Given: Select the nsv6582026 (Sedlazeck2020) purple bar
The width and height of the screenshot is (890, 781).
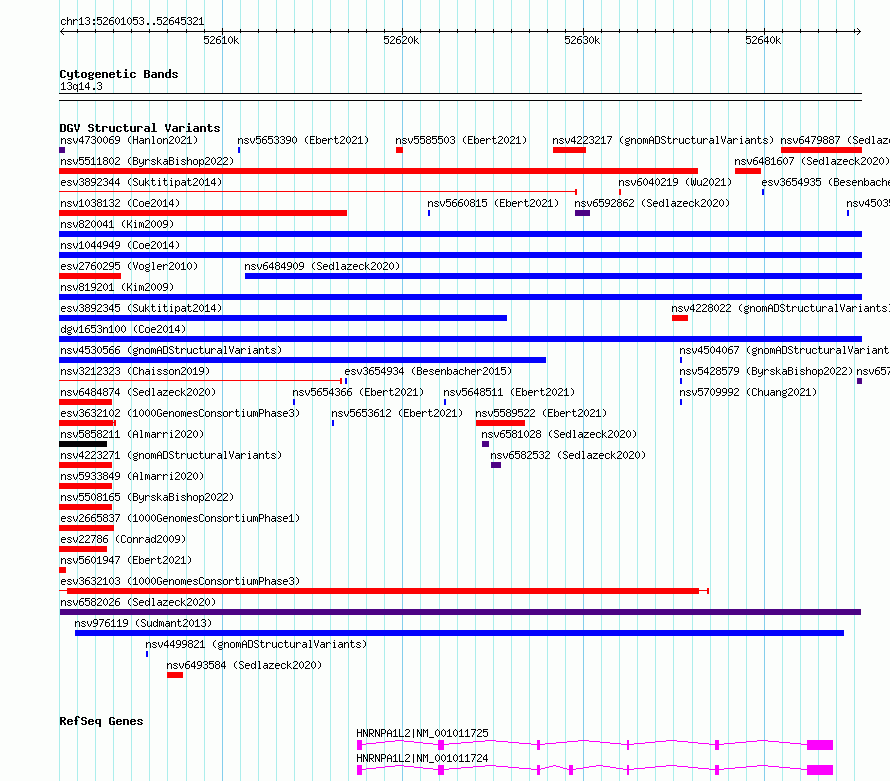Looking at the screenshot, I should (x=460, y=612).
